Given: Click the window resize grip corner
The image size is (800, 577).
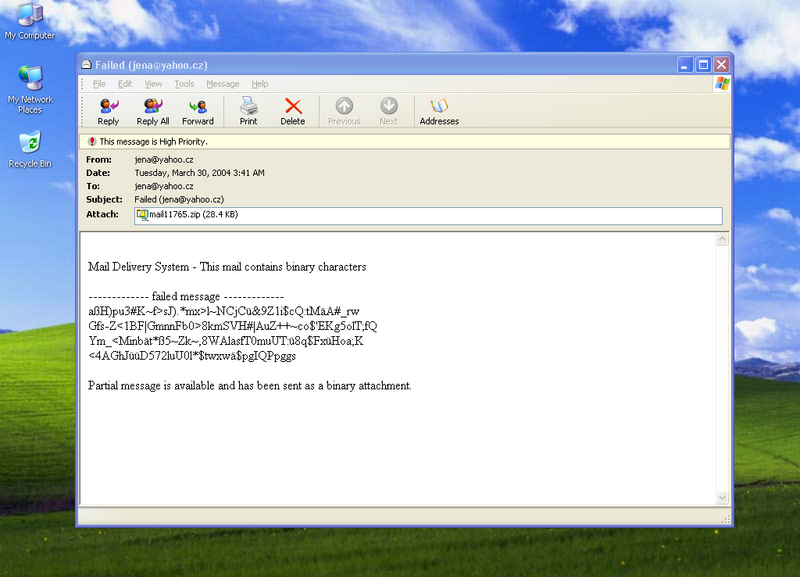Looking at the screenshot, I should click(x=726, y=519).
